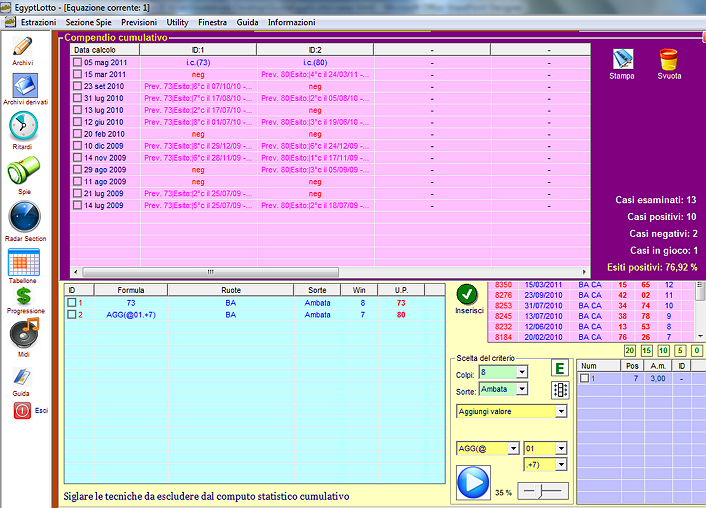706x508 pixels.
Task: Click the blue play button
Action: [473, 482]
